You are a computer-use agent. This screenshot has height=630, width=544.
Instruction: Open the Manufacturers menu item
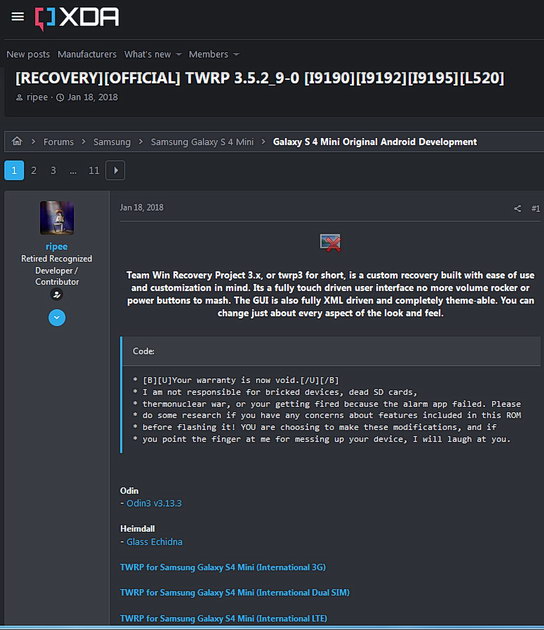pyautogui.click(x=87, y=54)
